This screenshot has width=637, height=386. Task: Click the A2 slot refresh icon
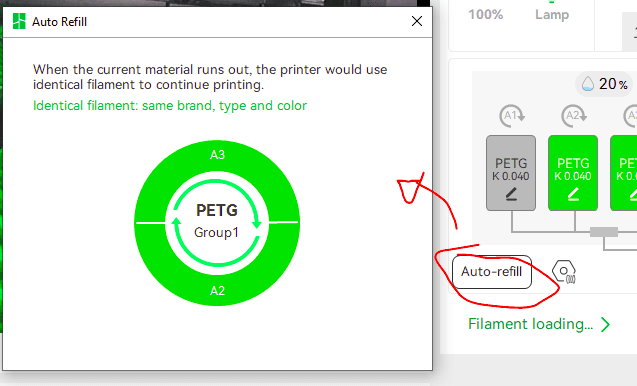click(574, 116)
